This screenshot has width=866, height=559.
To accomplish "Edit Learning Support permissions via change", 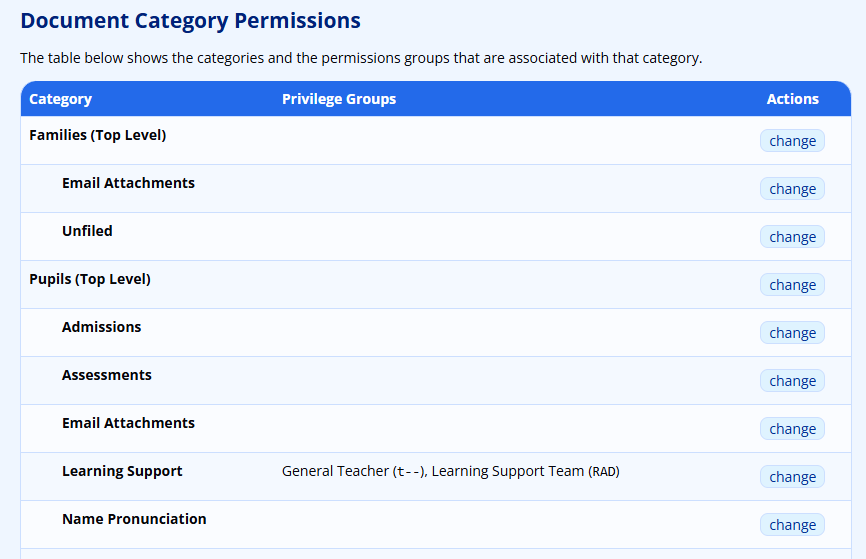I will [x=792, y=477].
